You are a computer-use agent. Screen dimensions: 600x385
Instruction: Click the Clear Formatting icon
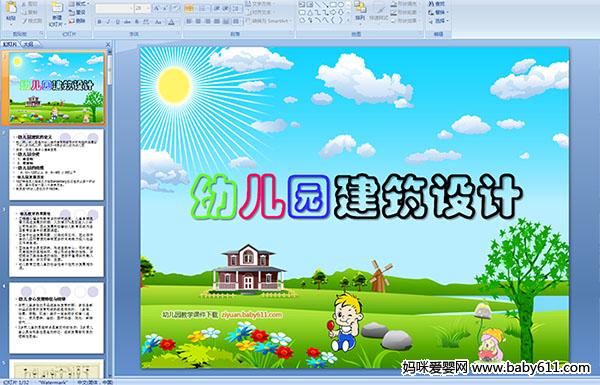coord(175,8)
